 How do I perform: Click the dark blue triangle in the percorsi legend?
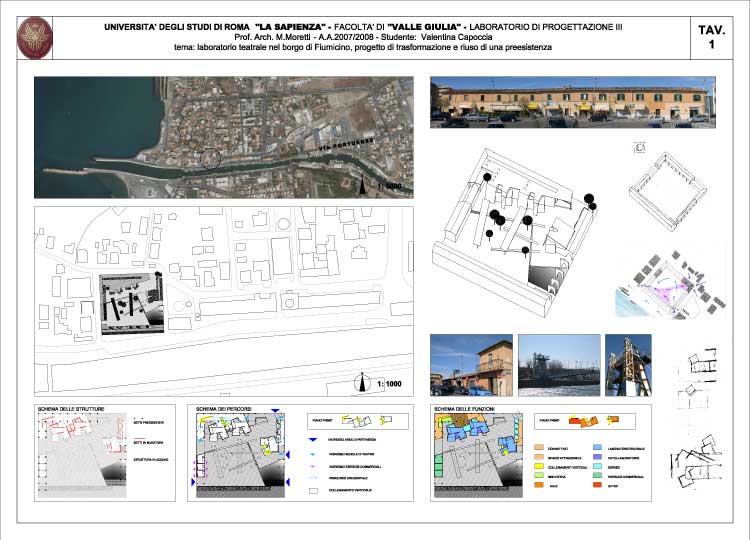(x=313, y=440)
